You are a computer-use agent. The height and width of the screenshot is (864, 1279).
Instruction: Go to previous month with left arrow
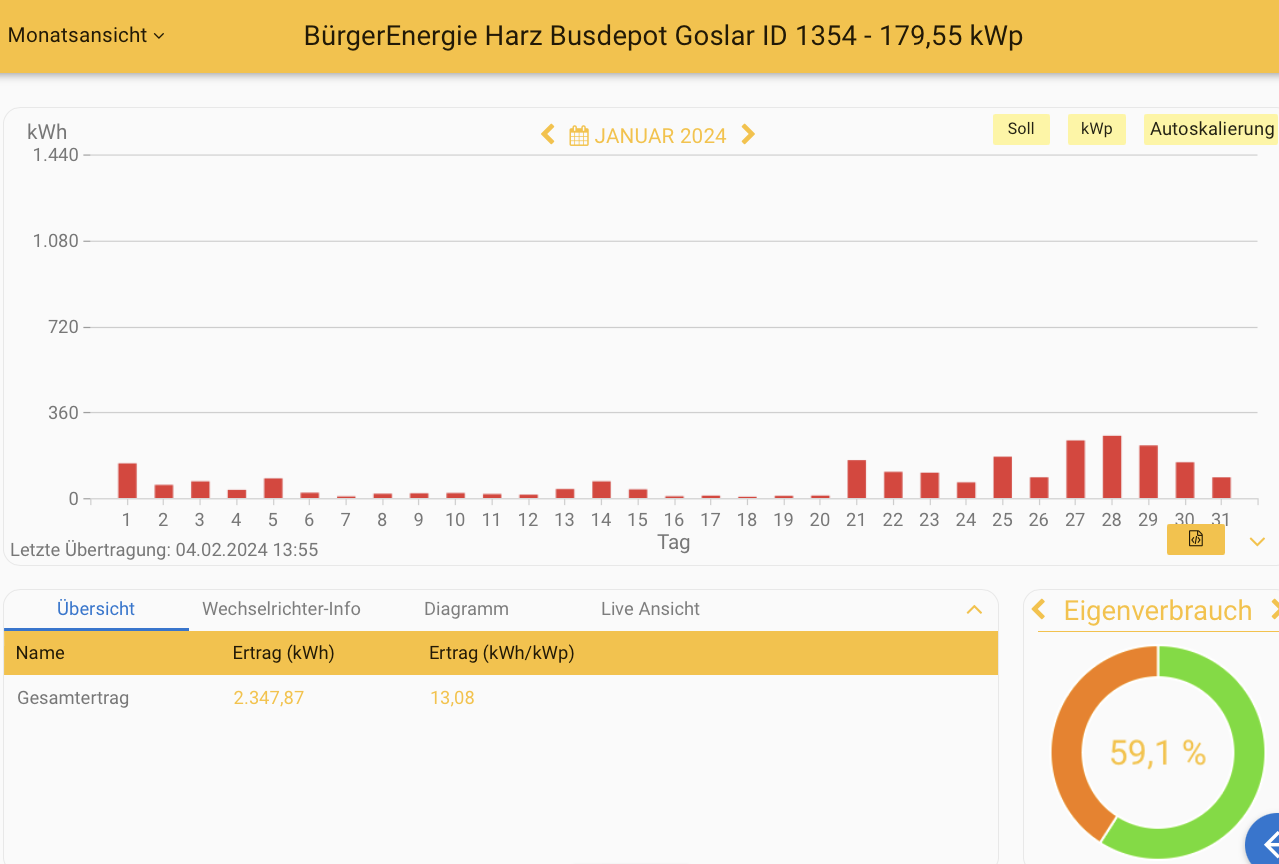point(547,135)
